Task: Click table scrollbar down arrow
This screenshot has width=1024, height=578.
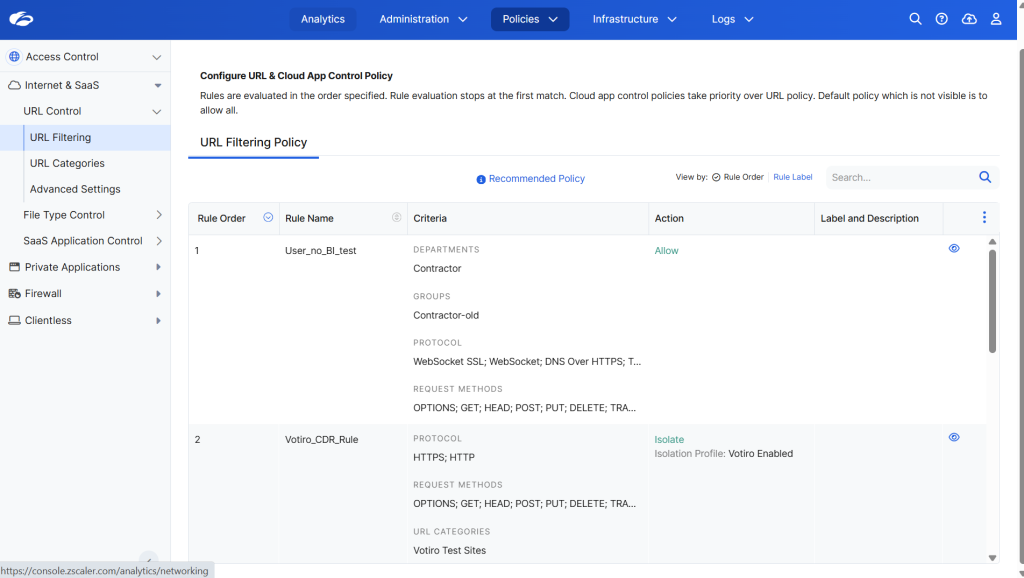Action: (992, 558)
